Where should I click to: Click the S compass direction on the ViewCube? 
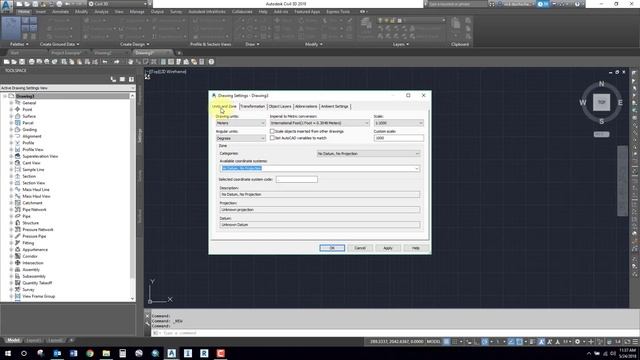pyautogui.click(x=602, y=121)
